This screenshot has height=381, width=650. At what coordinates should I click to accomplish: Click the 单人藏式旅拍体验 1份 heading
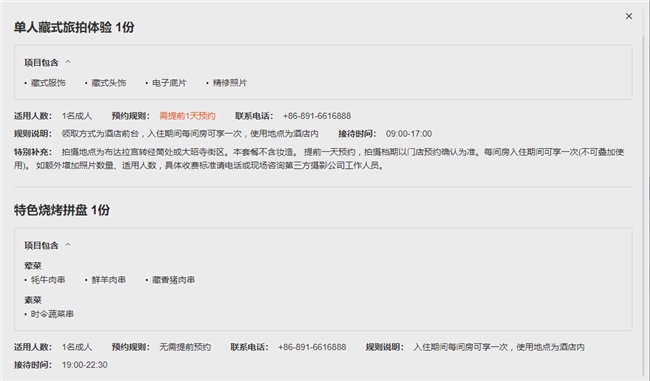(x=74, y=27)
